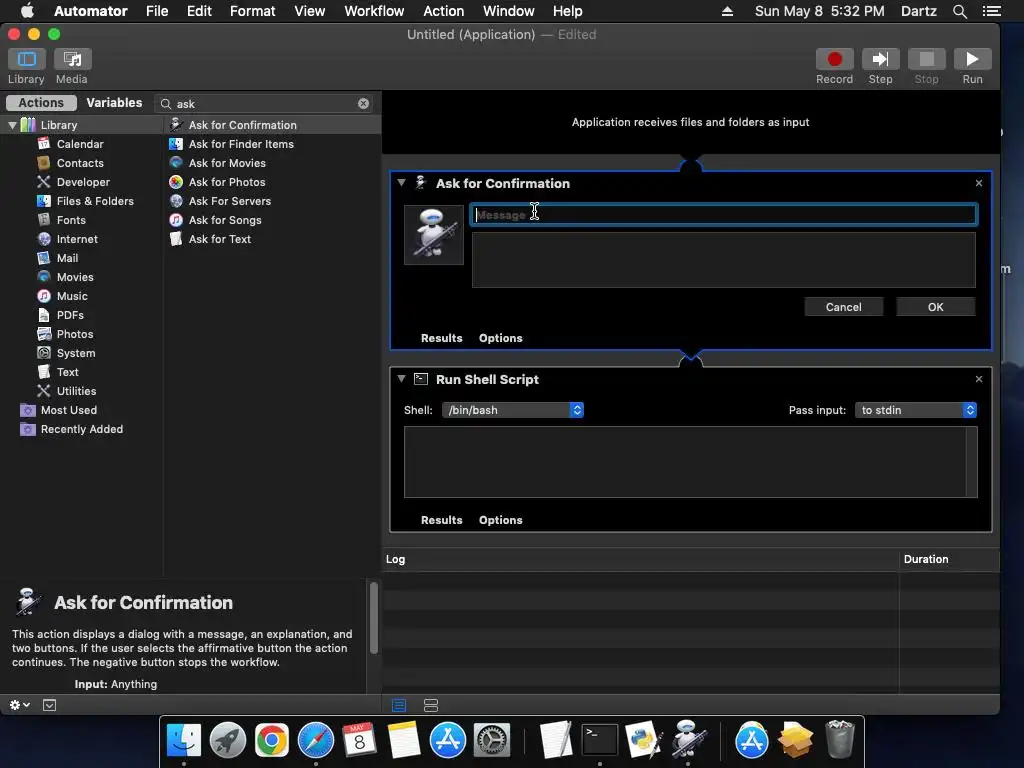Clear the search field text
The image size is (1024, 768).
pyautogui.click(x=364, y=103)
